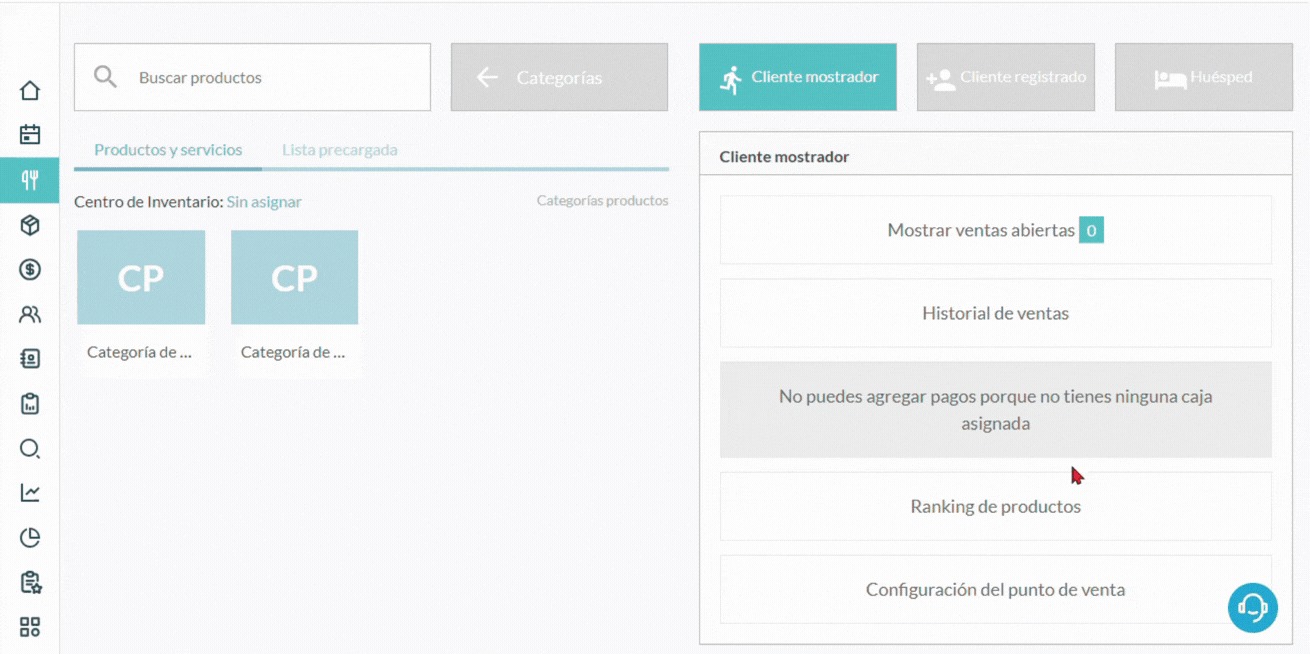The height and width of the screenshot is (654, 1310).
Task: Open the home icon in sidebar
Action: (x=30, y=91)
